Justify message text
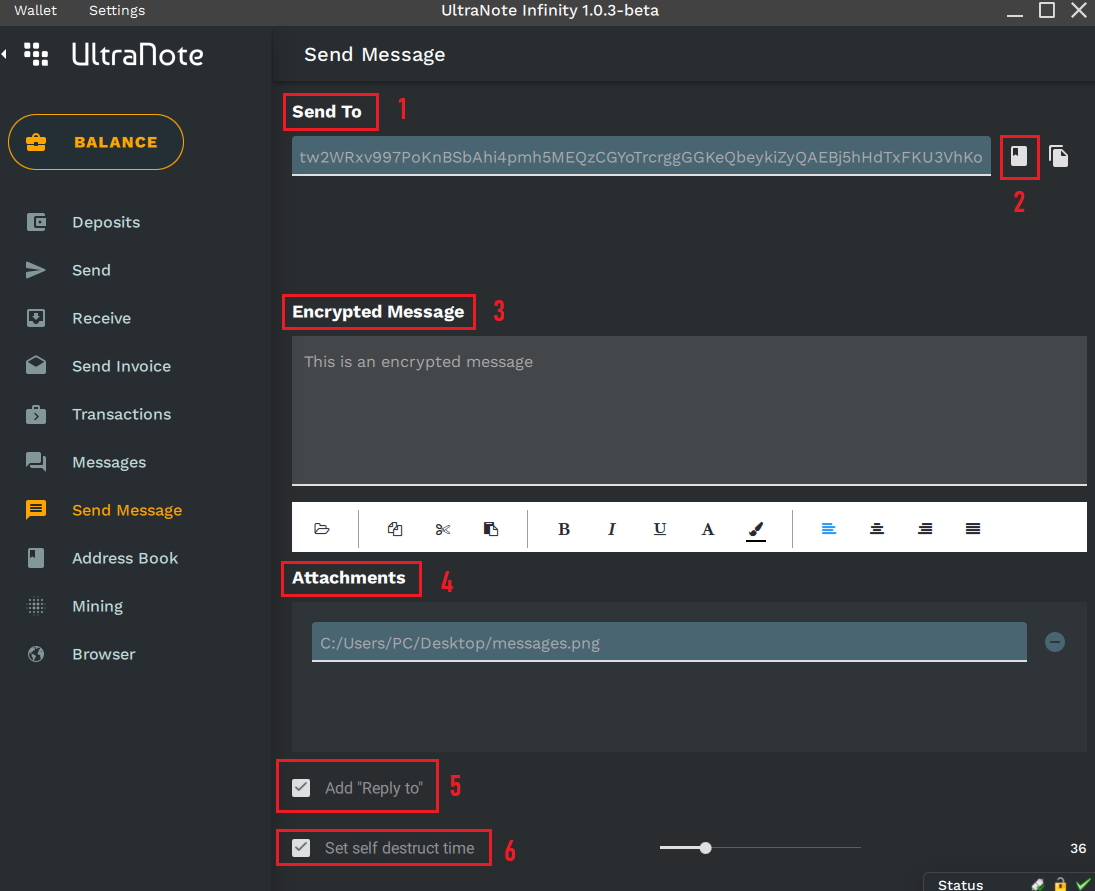The width and height of the screenshot is (1095, 891). click(x=973, y=529)
